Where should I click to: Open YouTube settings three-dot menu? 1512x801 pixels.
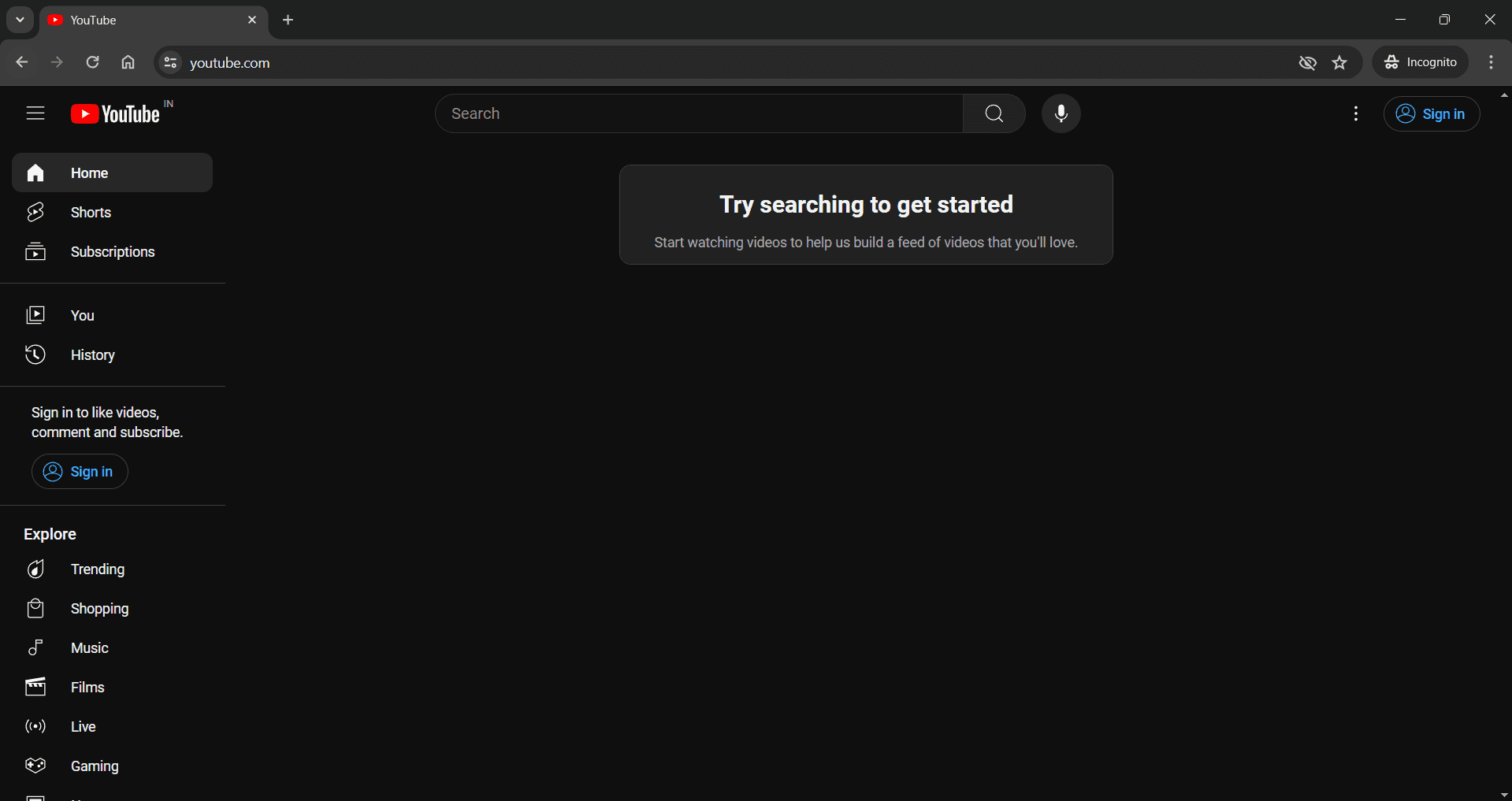point(1355,113)
